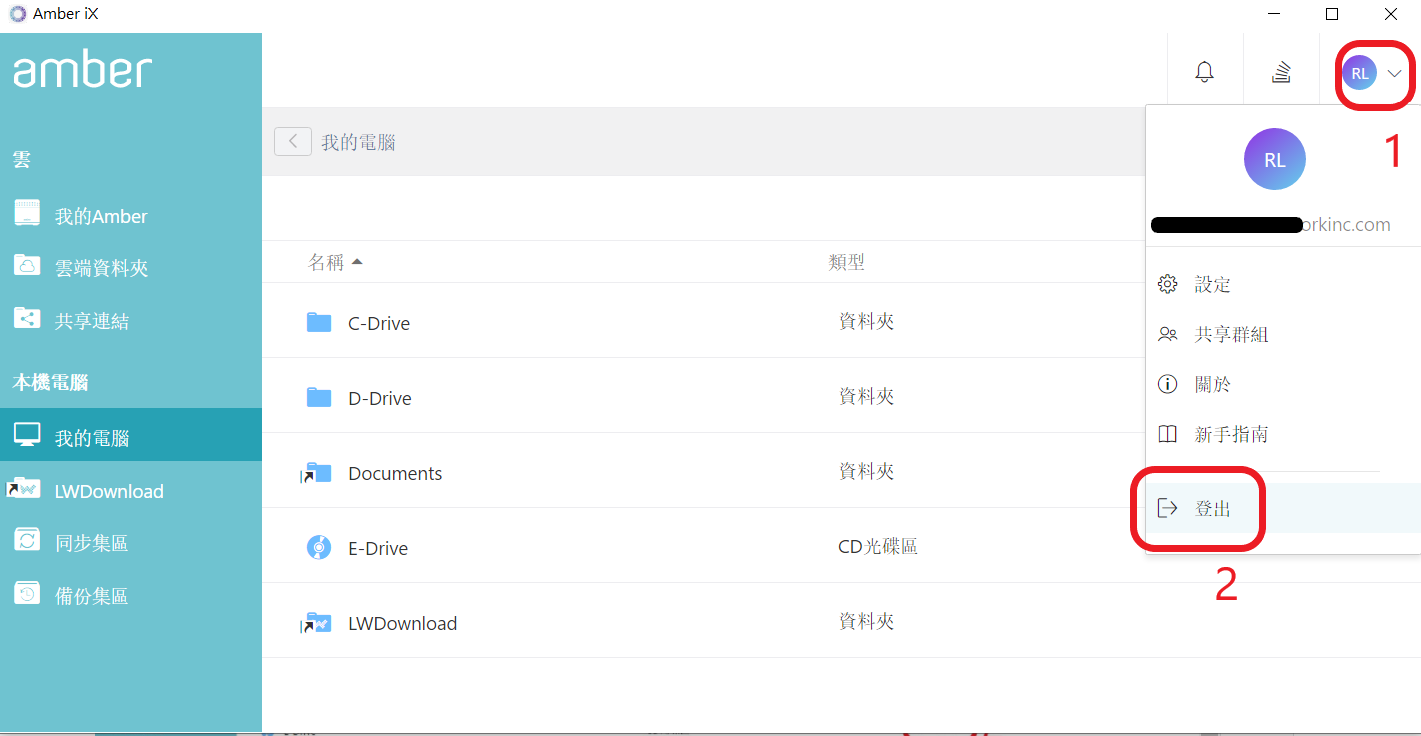The width and height of the screenshot is (1421, 736).
Task: Close the Amber iX window
Action: 1391,14
